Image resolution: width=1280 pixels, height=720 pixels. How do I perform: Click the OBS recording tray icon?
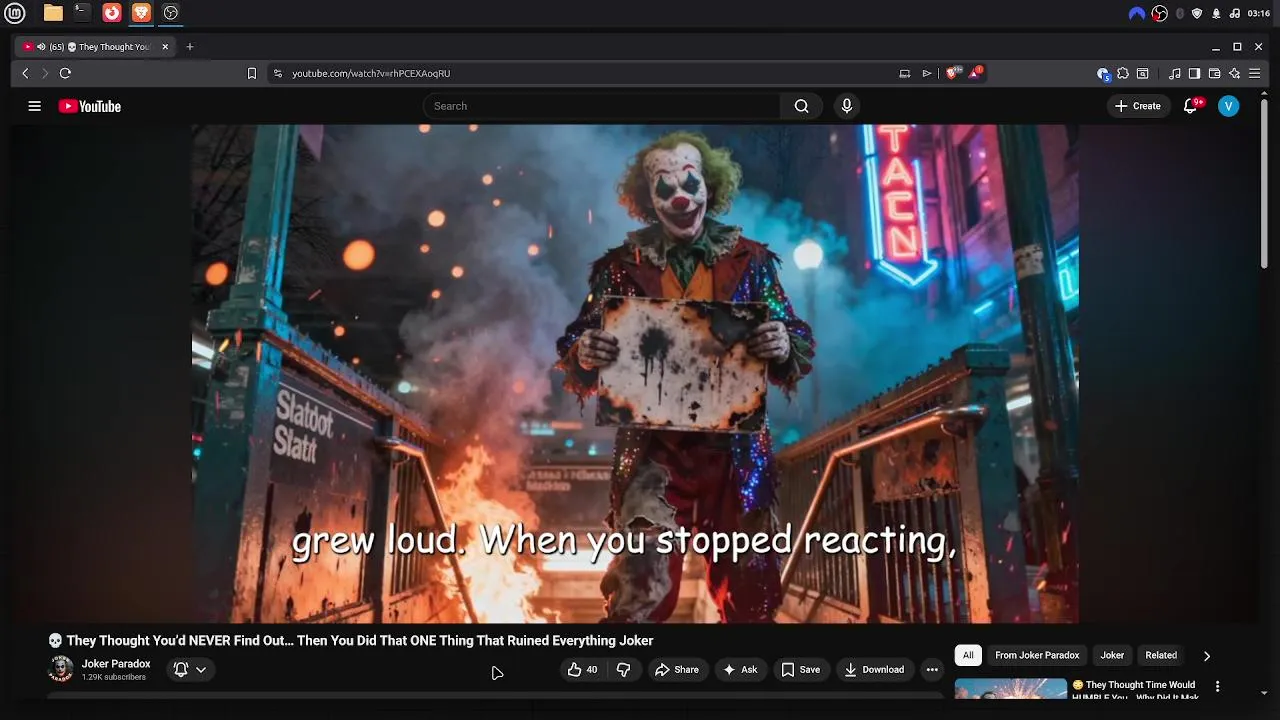click(1160, 13)
